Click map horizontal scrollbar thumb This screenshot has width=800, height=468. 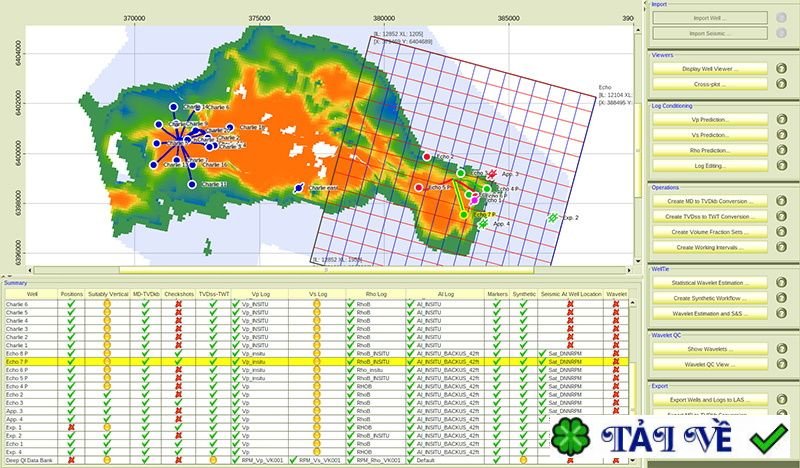(327, 270)
